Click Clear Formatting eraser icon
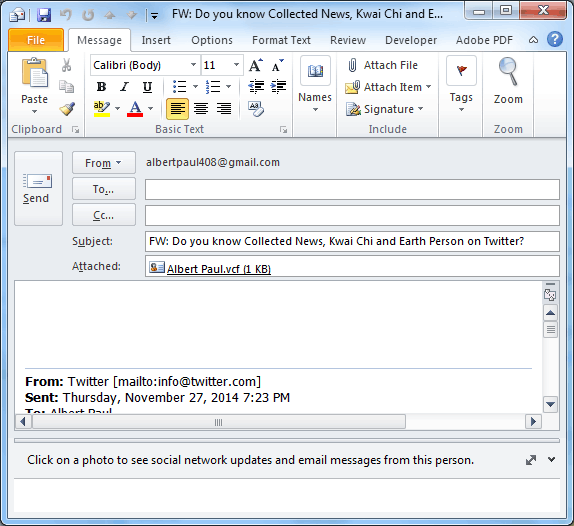 (256, 109)
